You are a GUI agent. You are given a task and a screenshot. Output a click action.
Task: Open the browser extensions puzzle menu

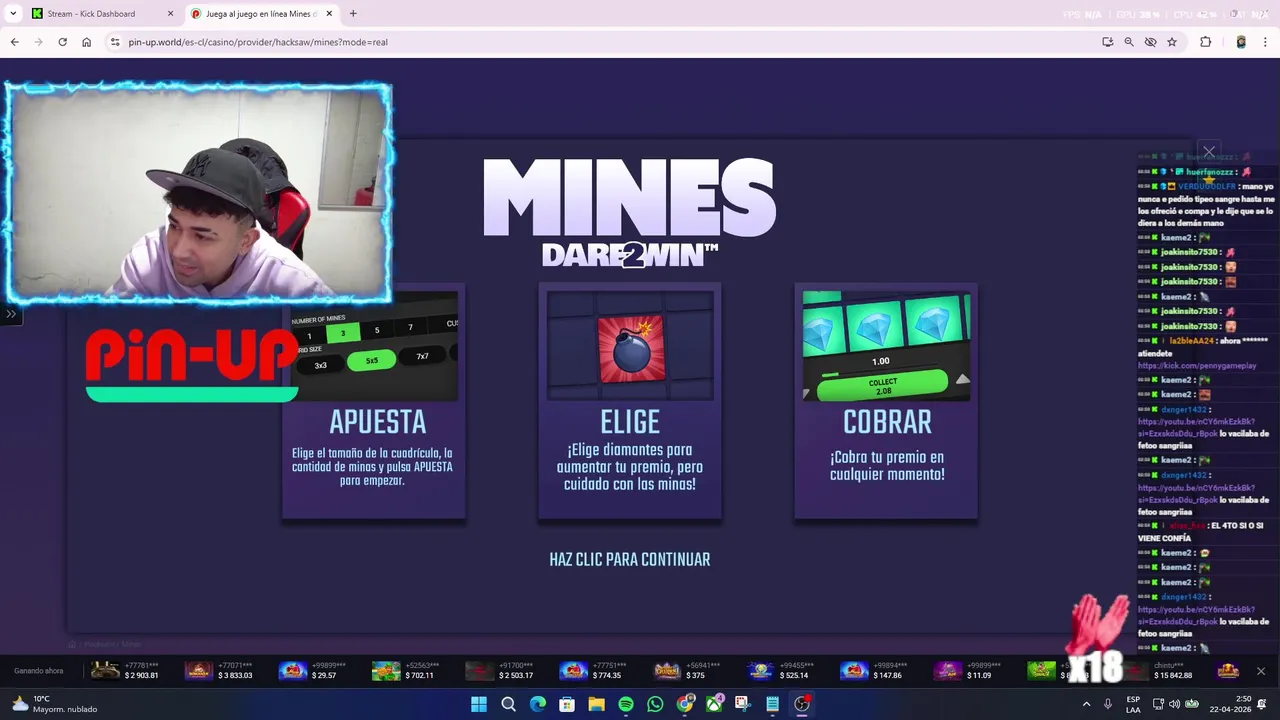click(x=1205, y=42)
